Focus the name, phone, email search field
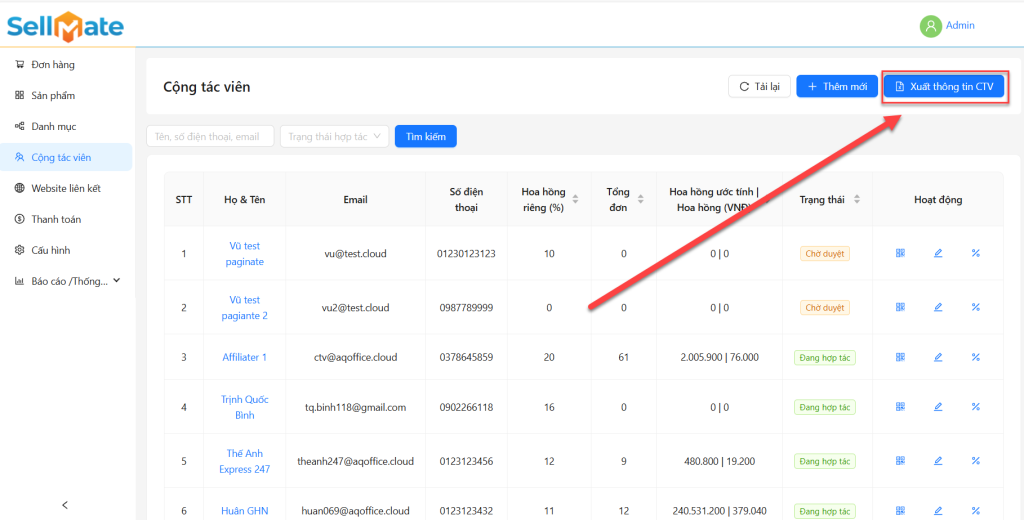The width and height of the screenshot is (1024, 520). click(210, 136)
